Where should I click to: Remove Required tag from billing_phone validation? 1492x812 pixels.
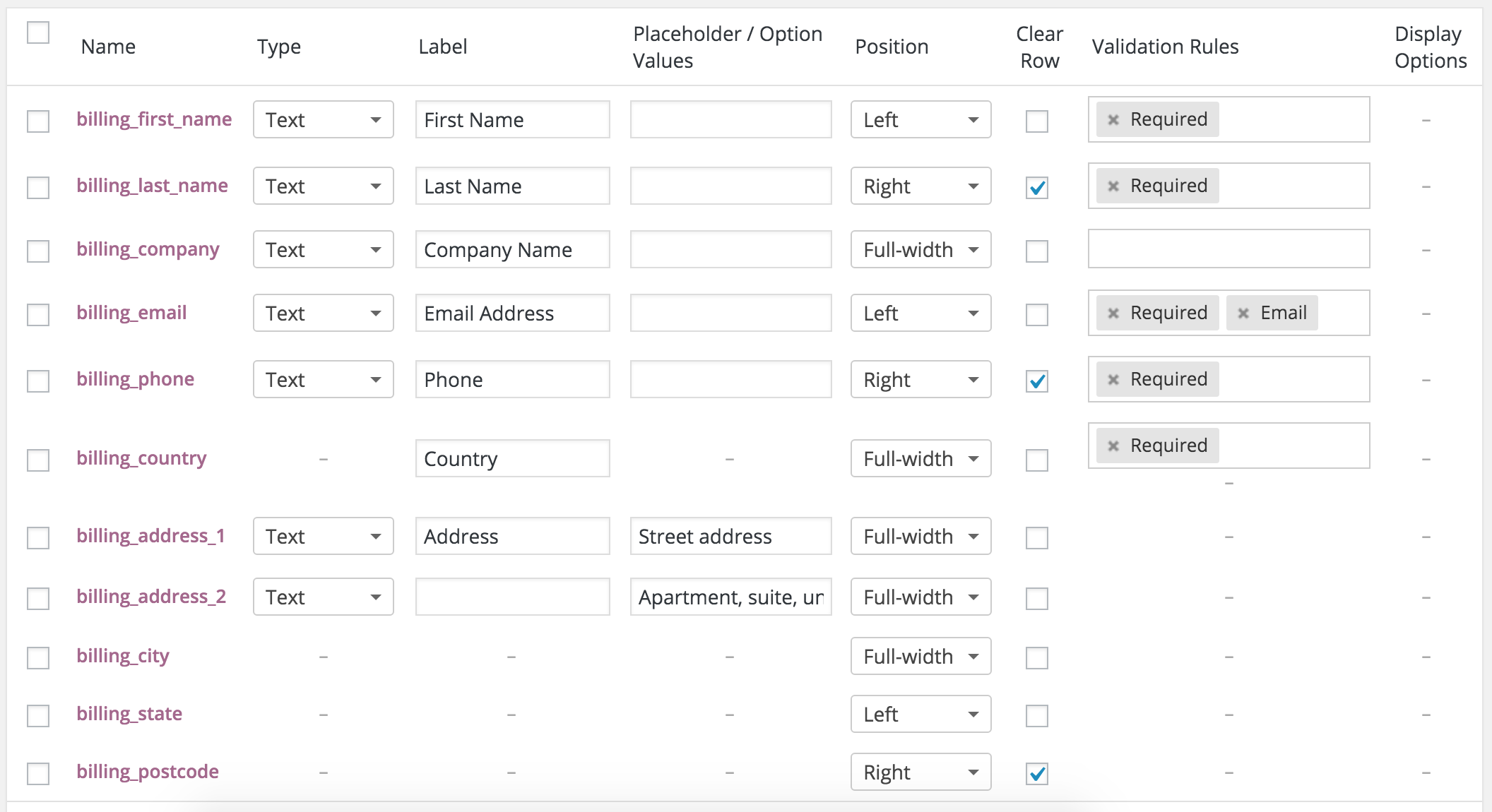(1113, 380)
